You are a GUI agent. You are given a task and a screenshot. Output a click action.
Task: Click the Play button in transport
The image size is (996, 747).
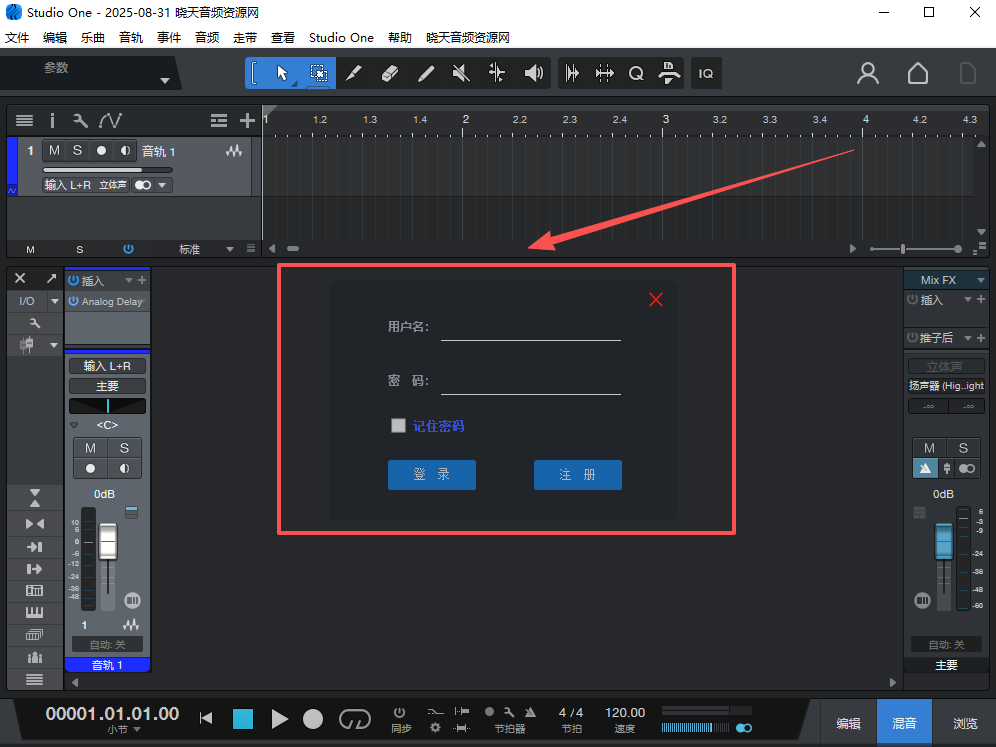[x=280, y=718]
